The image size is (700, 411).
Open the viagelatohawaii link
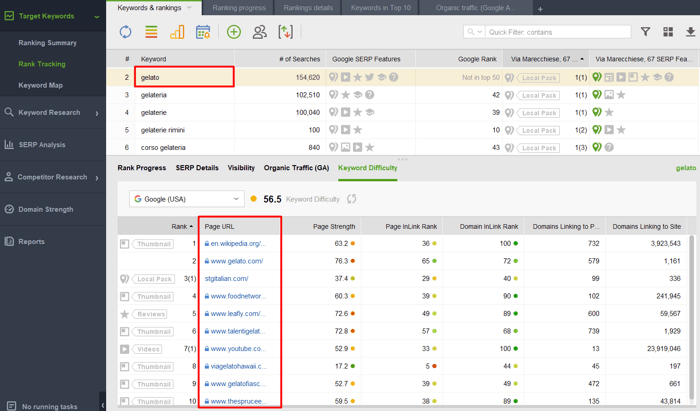coord(239,366)
